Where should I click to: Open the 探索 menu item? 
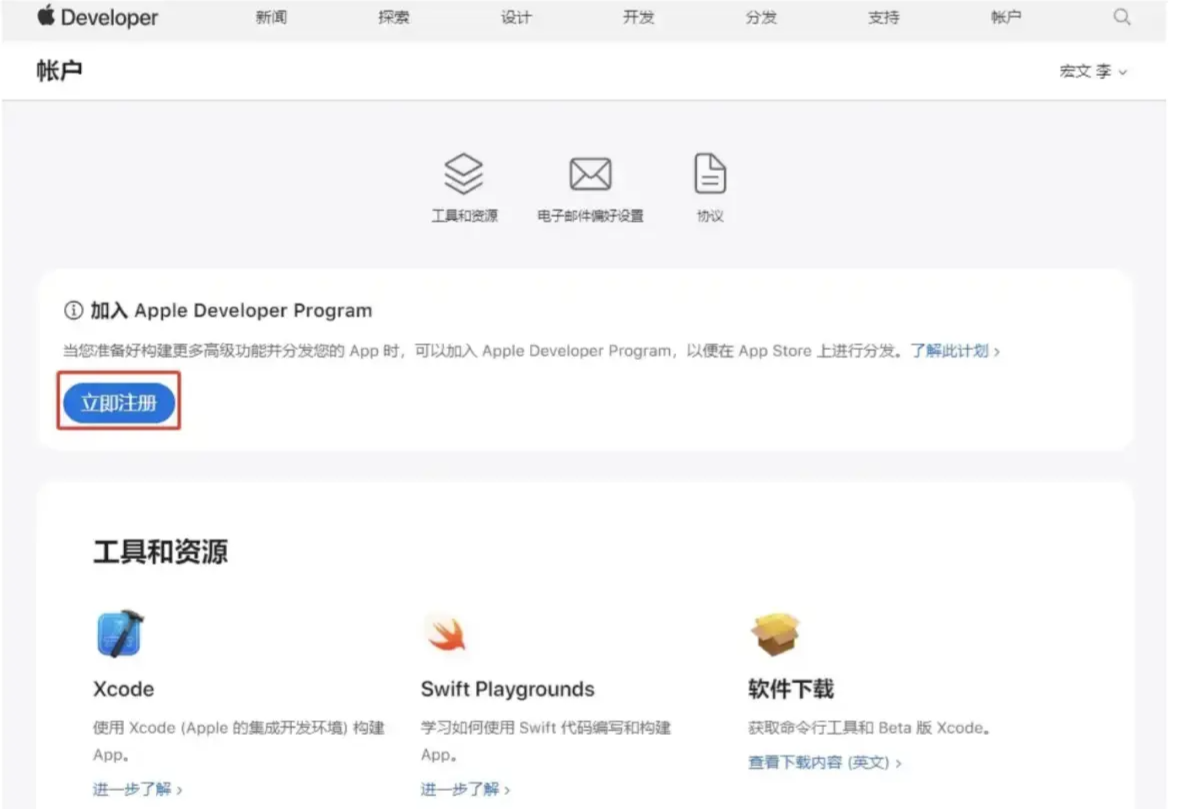tap(394, 17)
